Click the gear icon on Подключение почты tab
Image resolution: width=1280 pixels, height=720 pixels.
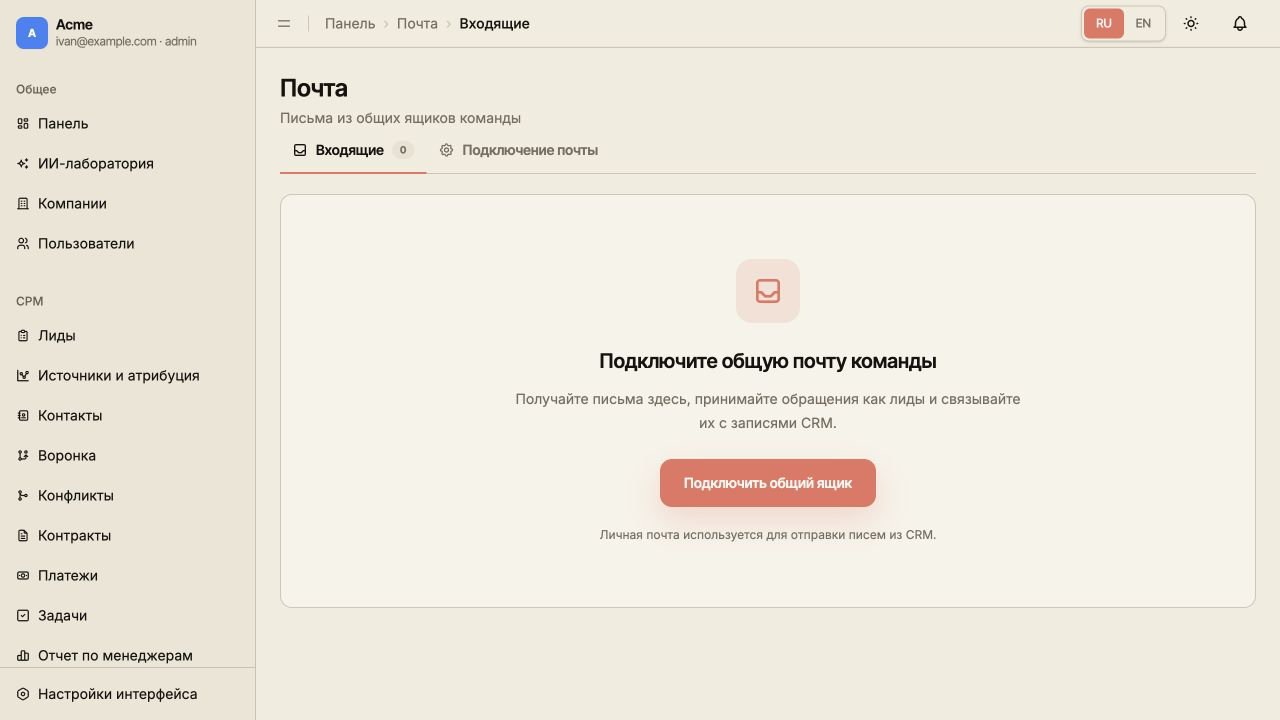coord(446,150)
